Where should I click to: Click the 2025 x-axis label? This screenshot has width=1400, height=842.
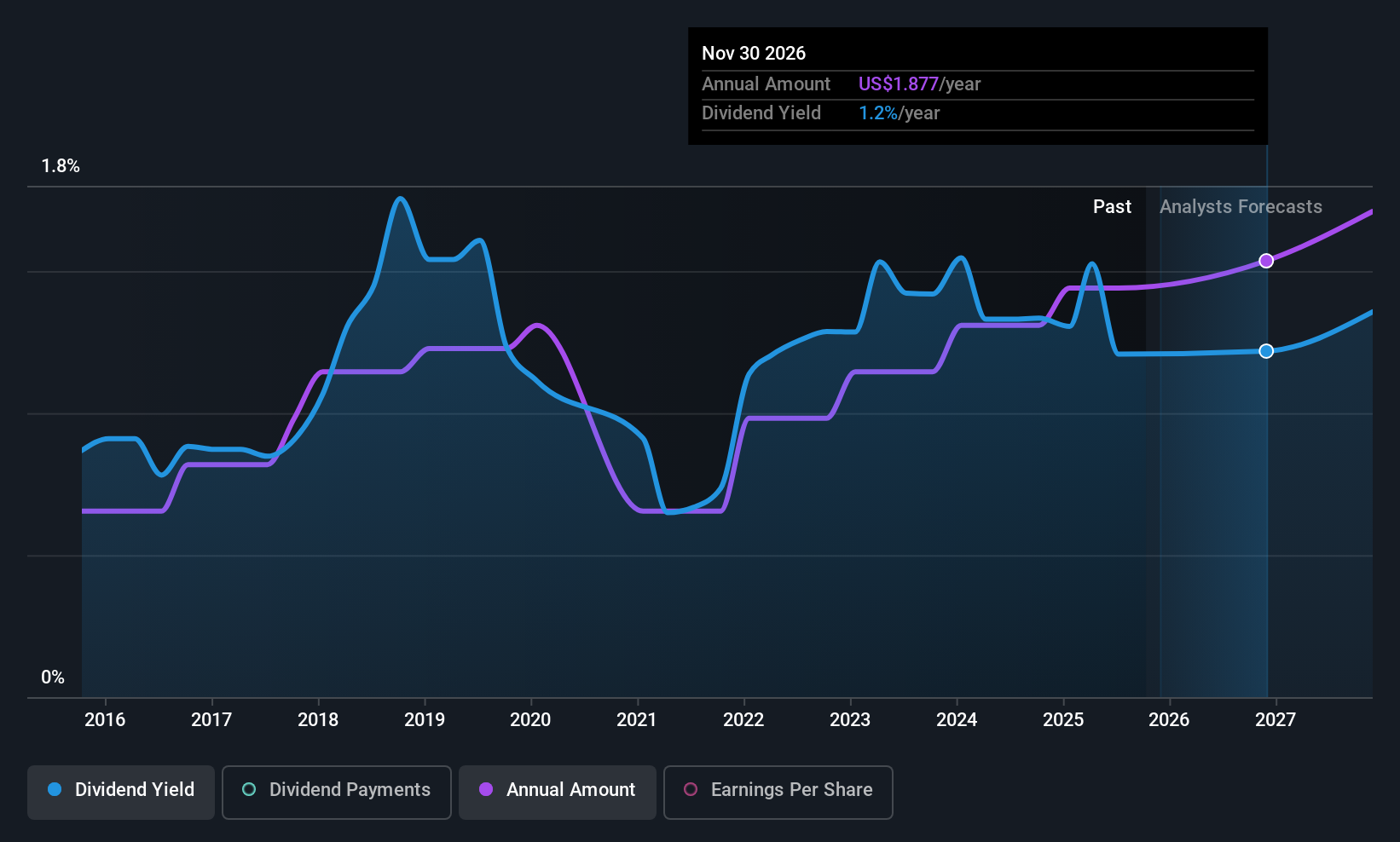[x=1063, y=720]
